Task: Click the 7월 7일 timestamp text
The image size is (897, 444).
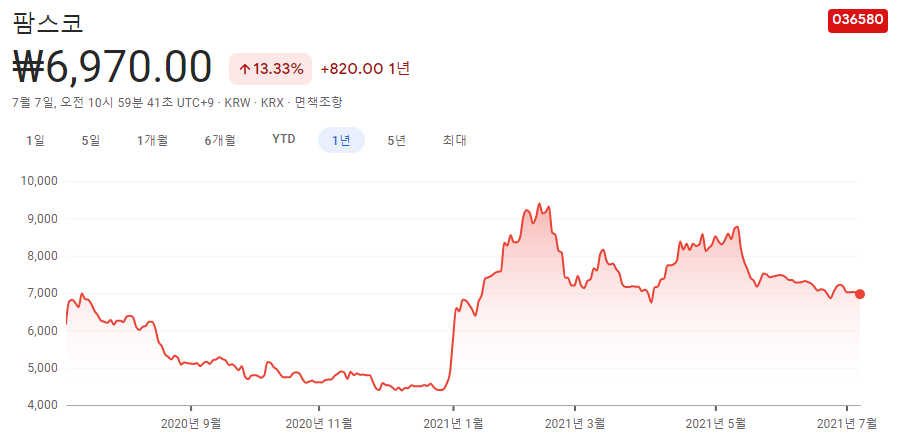Action: 113,103
